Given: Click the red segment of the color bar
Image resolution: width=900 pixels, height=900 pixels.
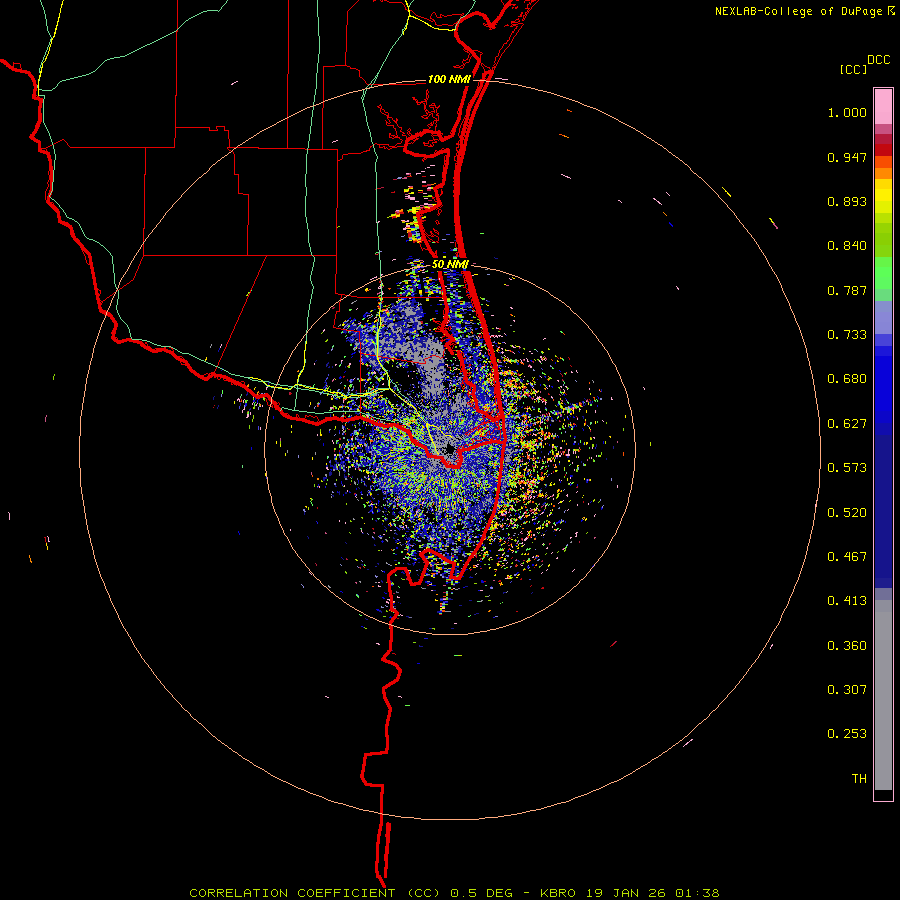Looking at the screenshot, I should tap(883, 150).
